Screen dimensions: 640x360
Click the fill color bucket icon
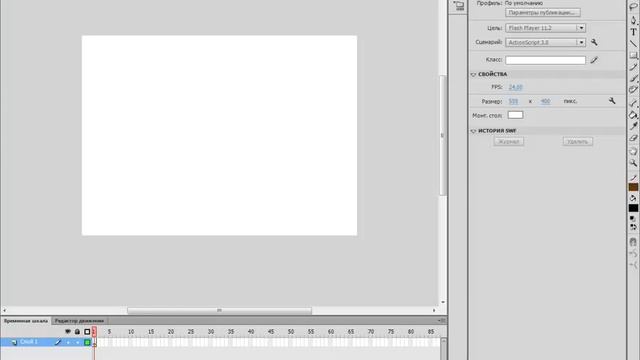coord(633,198)
